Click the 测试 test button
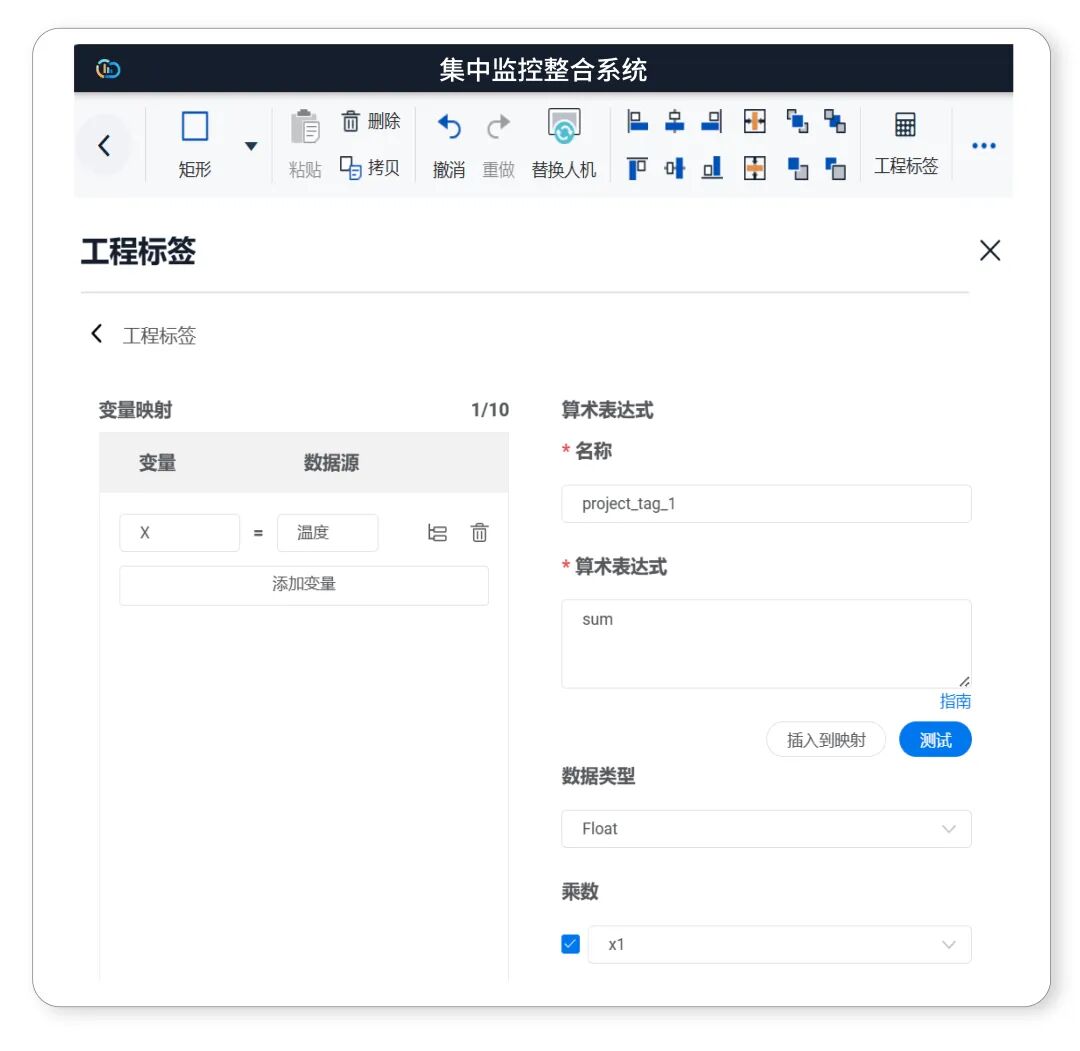The height and width of the screenshot is (1051, 1080). pyautogui.click(x=935, y=740)
